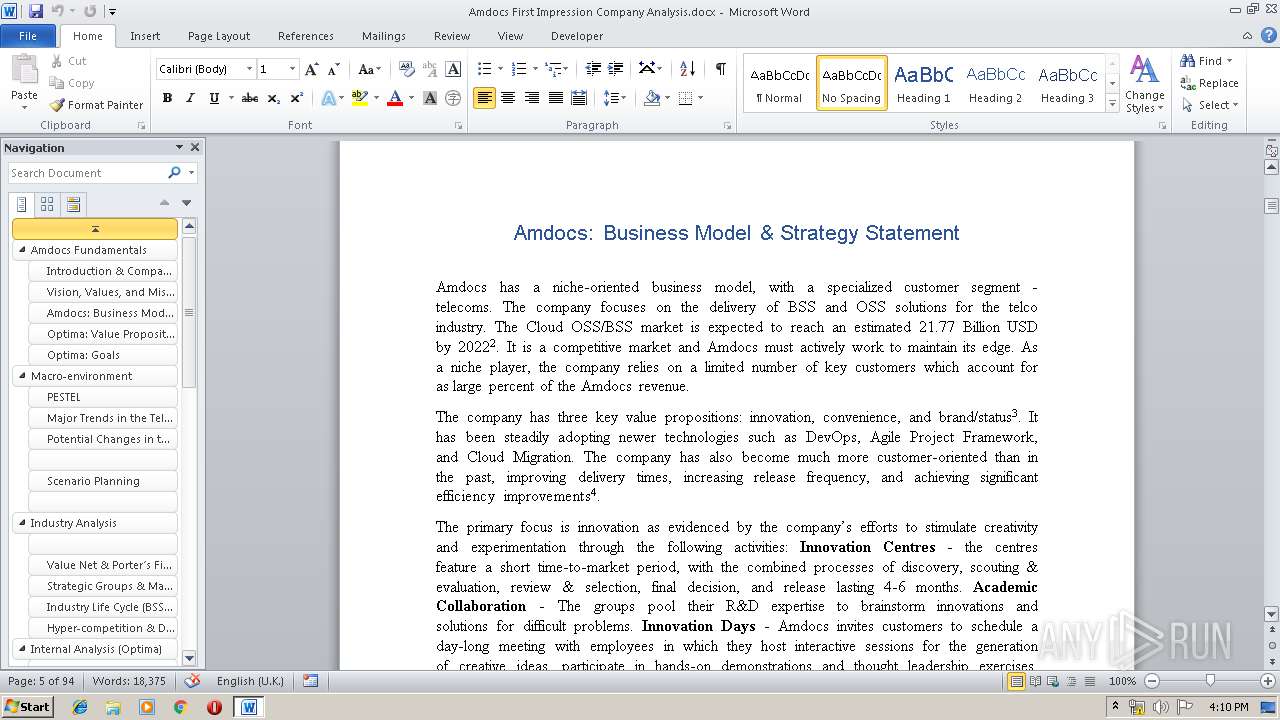Align text left

484,98
